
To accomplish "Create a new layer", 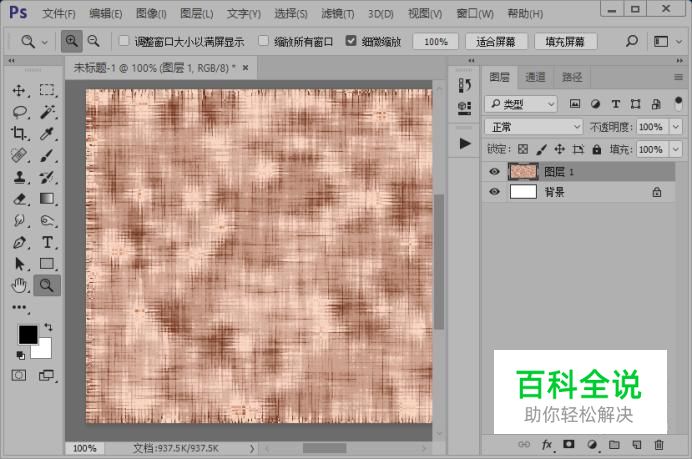I will pos(637,444).
